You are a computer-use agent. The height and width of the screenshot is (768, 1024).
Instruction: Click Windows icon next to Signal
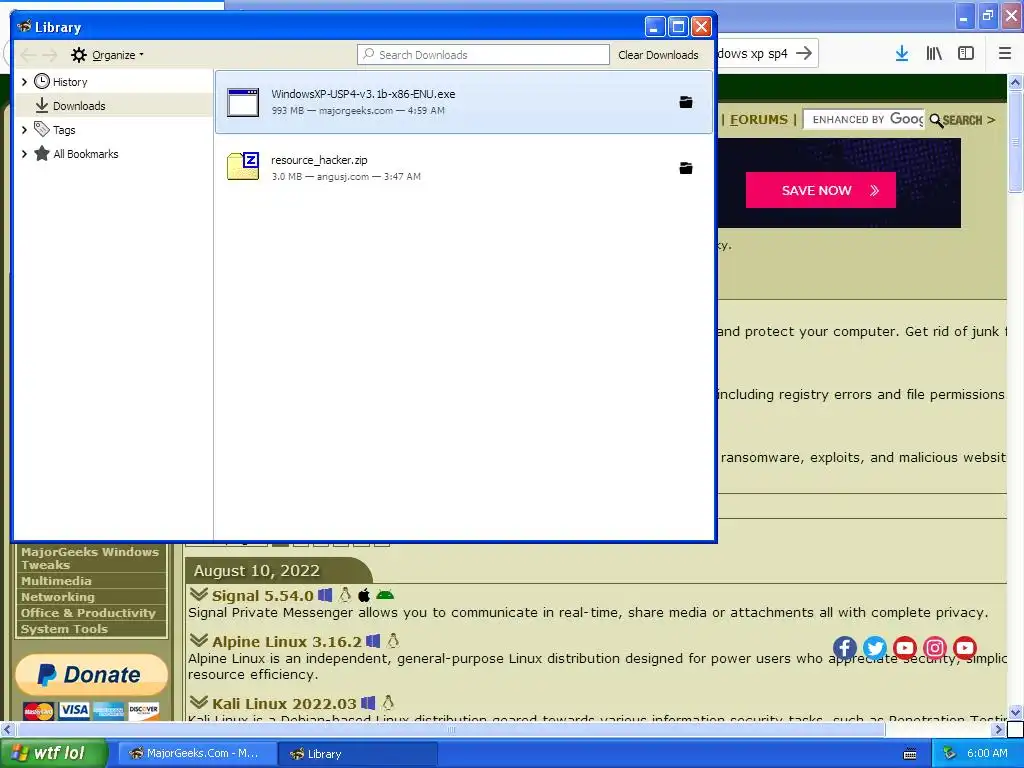325,595
